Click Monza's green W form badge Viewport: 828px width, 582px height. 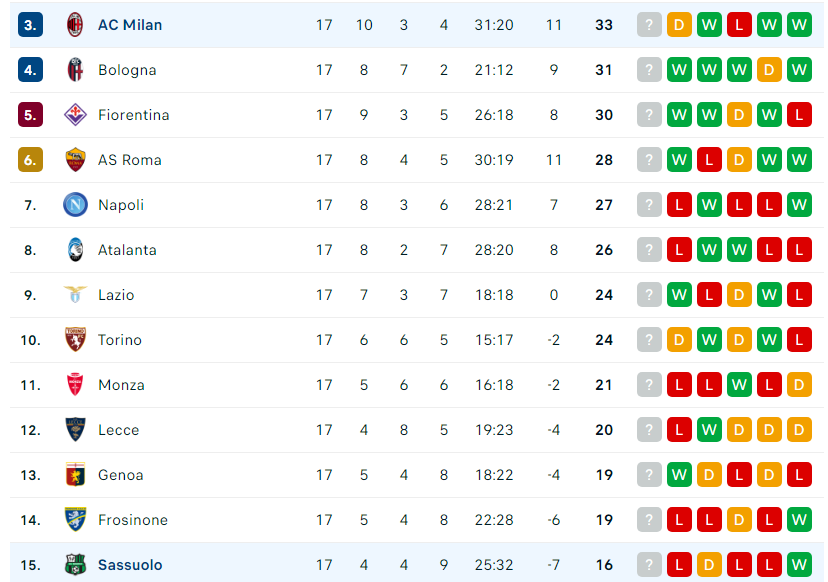tap(739, 384)
